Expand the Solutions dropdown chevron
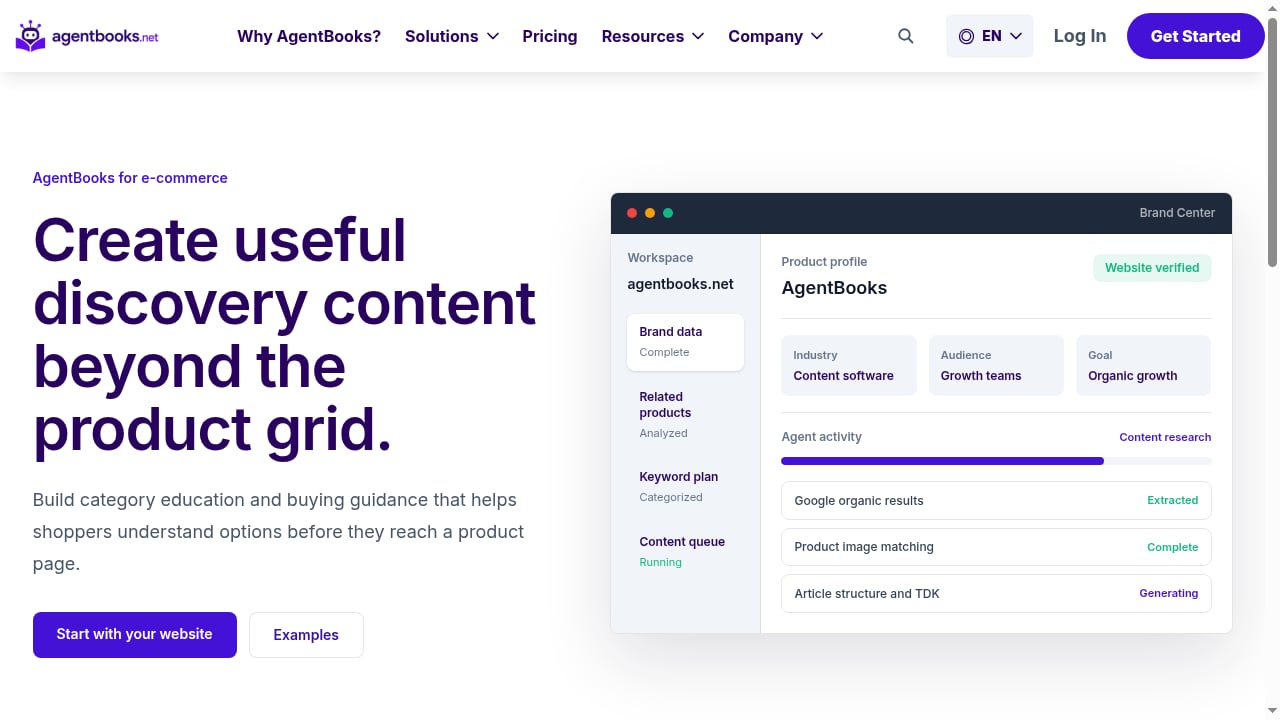The width and height of the screenshot is (1280, 720). pyautogui.click(x=493, y=36)
